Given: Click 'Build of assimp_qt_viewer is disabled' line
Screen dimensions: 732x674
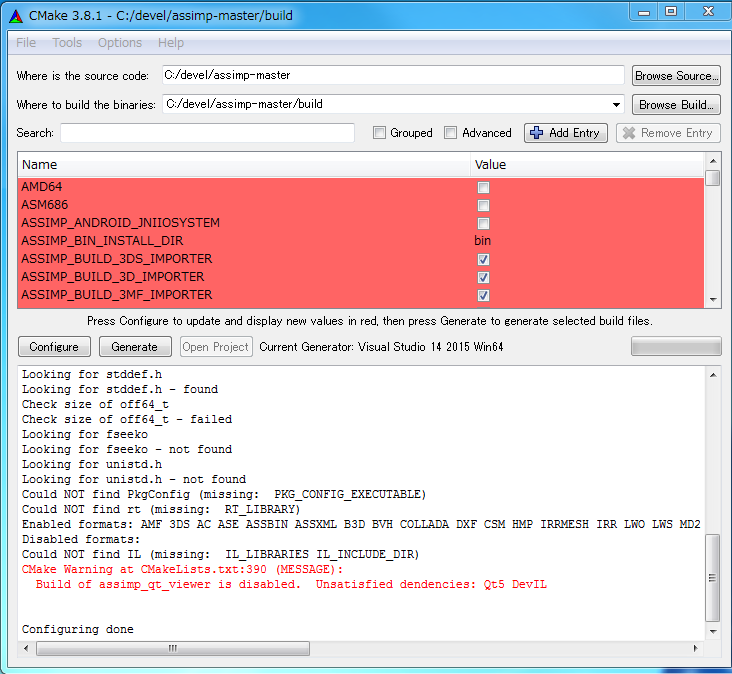Looking at the screenshot, I should pos(291,584).
